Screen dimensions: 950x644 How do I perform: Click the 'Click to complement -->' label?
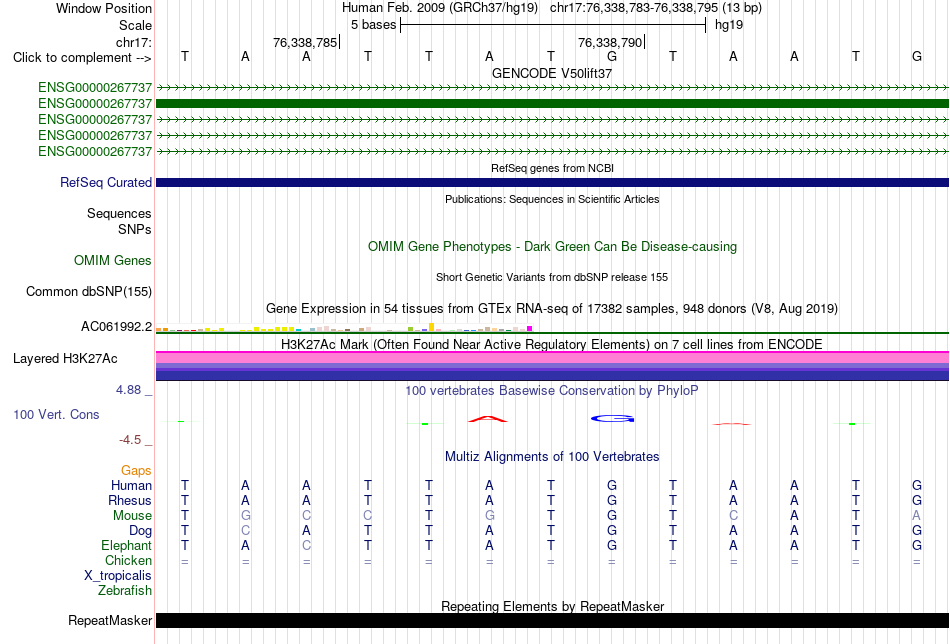tap(82, 58)
